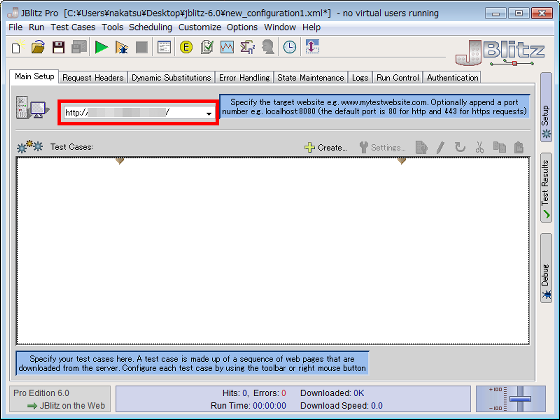
Task: Open the Test Cases menu
Action: [73, 27]
